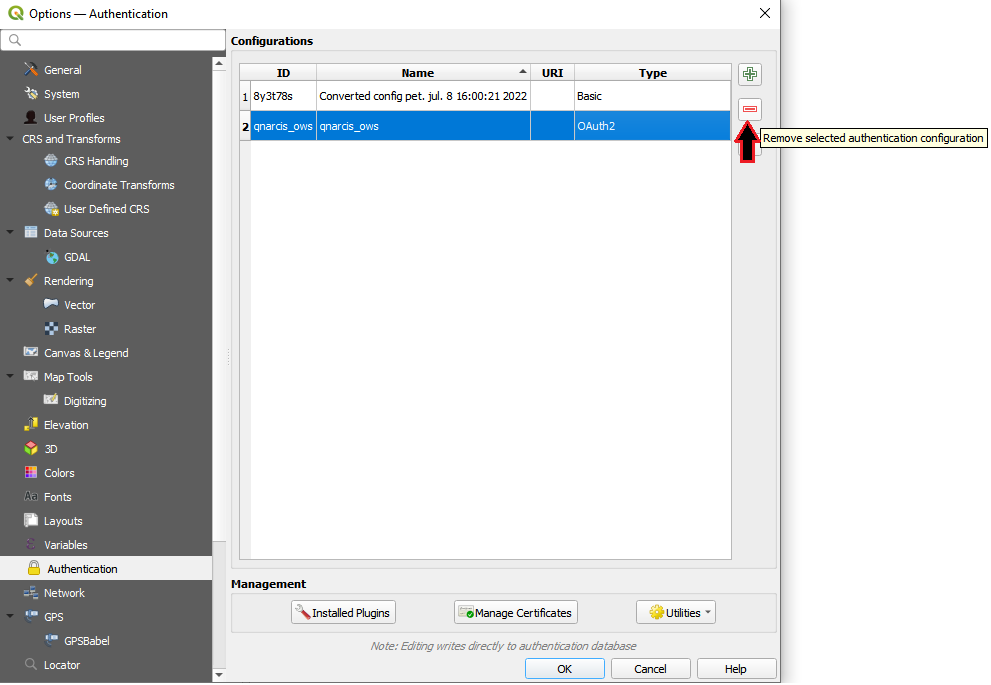Open the Utilities dropdown

coord(676,611)
